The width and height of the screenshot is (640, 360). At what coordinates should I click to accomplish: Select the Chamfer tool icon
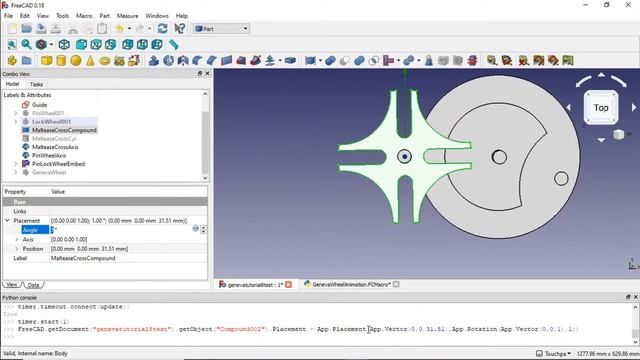pyautogui.click(x=212, y=61)
